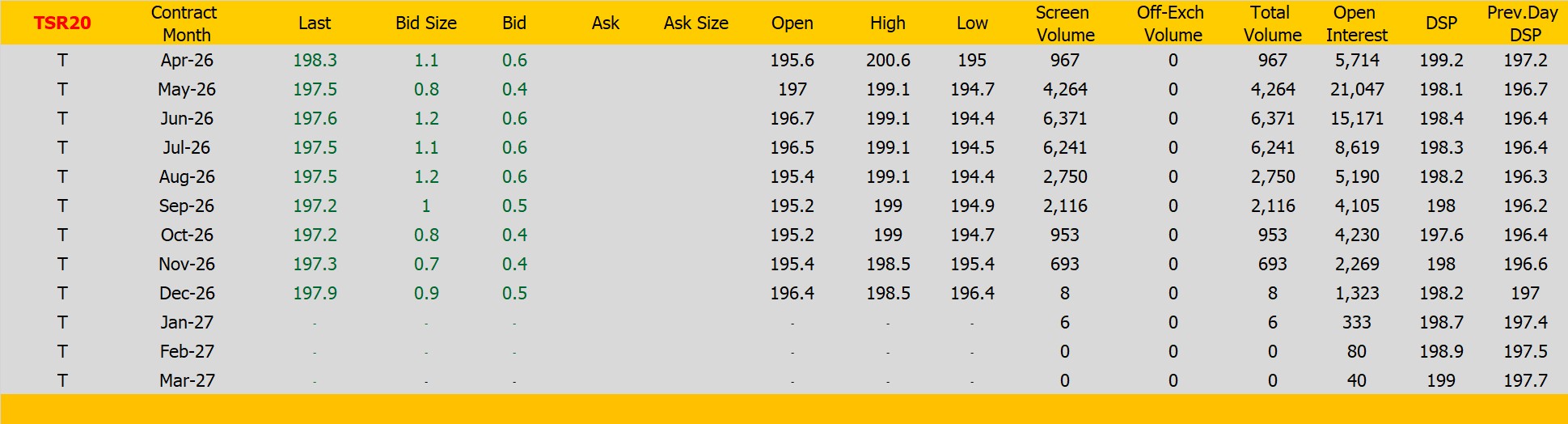This screenshot has height=424, width=1568.
Task: Click the red TSR20 header label
Action: click(62, 23)
